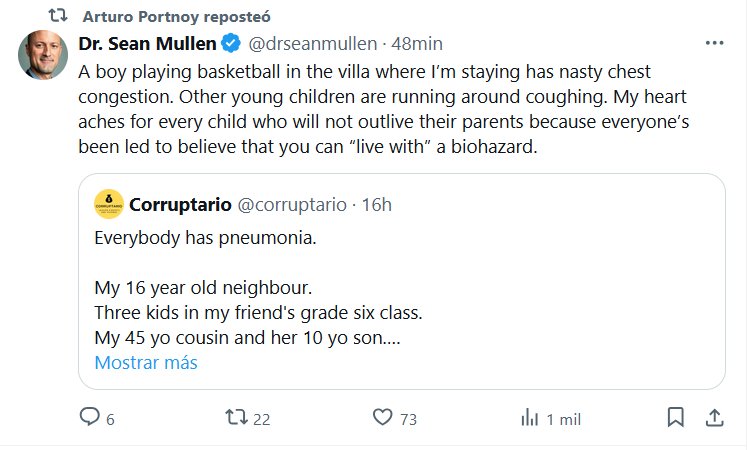748x450 pixels.
Task: Open the three-dot more options menu
Action: [714, 44]
